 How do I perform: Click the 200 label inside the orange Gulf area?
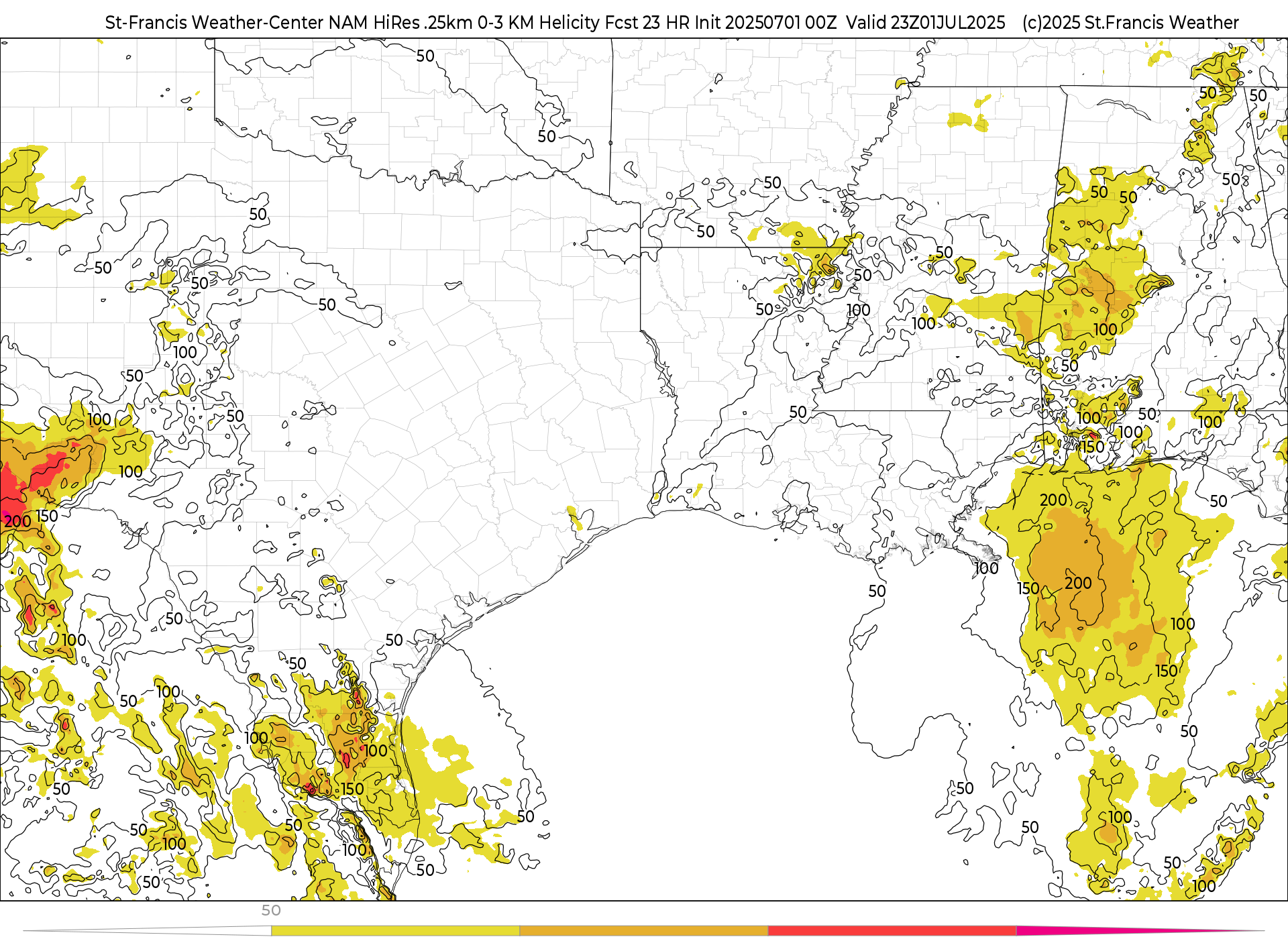(1078, 583)
